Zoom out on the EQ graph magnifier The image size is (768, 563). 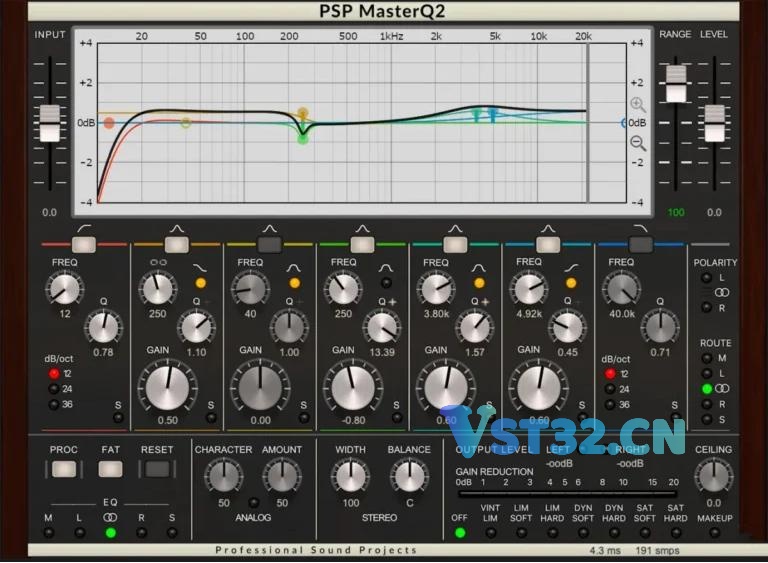click(x=638, y=143)
